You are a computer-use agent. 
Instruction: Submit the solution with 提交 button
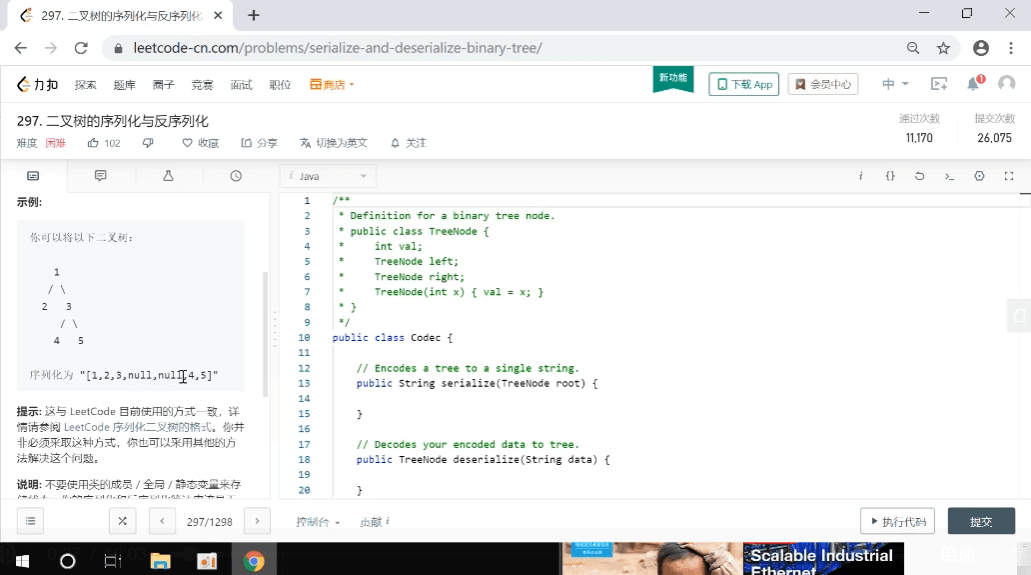pos(981,521)
